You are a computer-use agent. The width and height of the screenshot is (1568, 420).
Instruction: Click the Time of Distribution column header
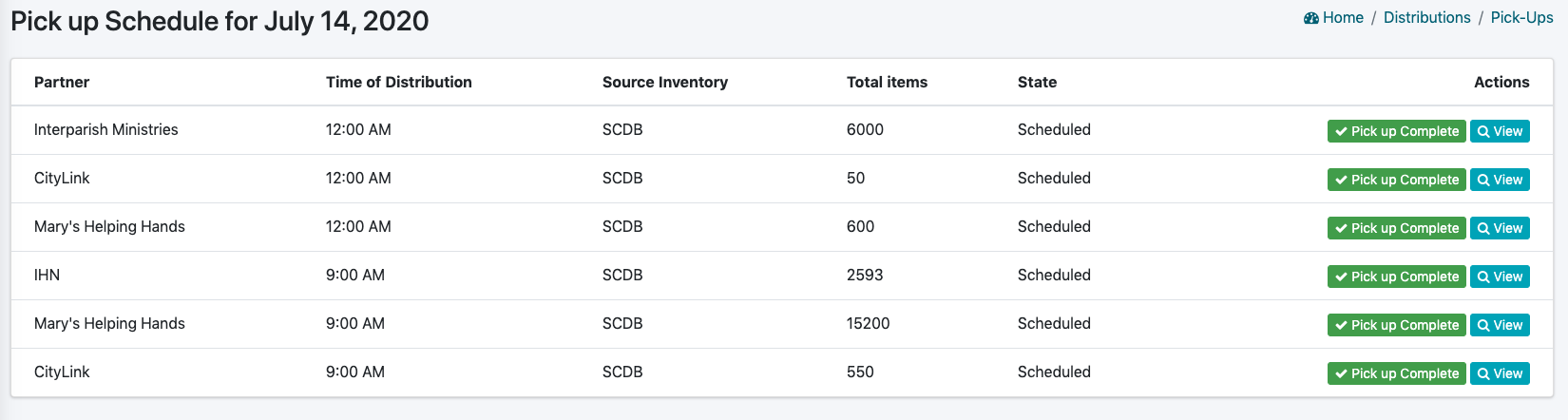pyautogui.click(x=398, y=82)
